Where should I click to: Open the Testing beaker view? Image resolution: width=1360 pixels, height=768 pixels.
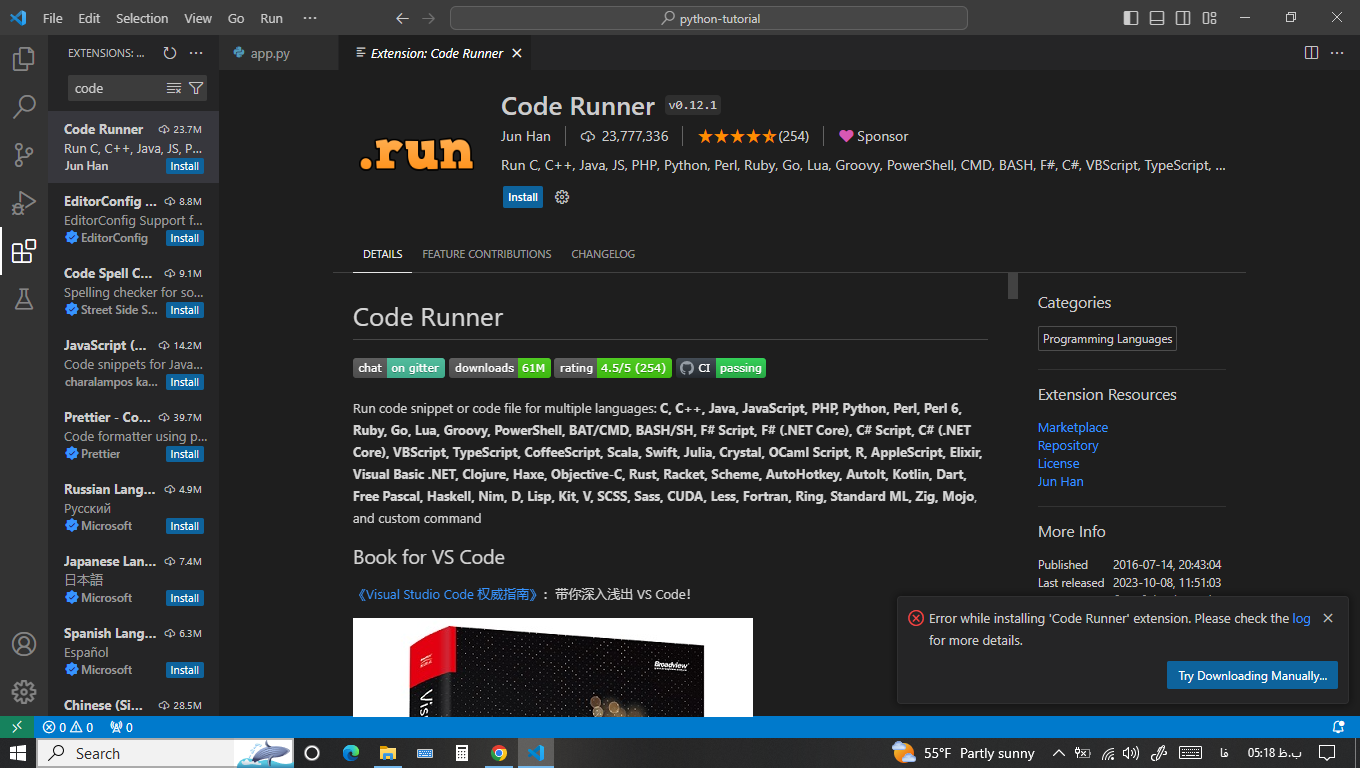[x=24, y=298]
